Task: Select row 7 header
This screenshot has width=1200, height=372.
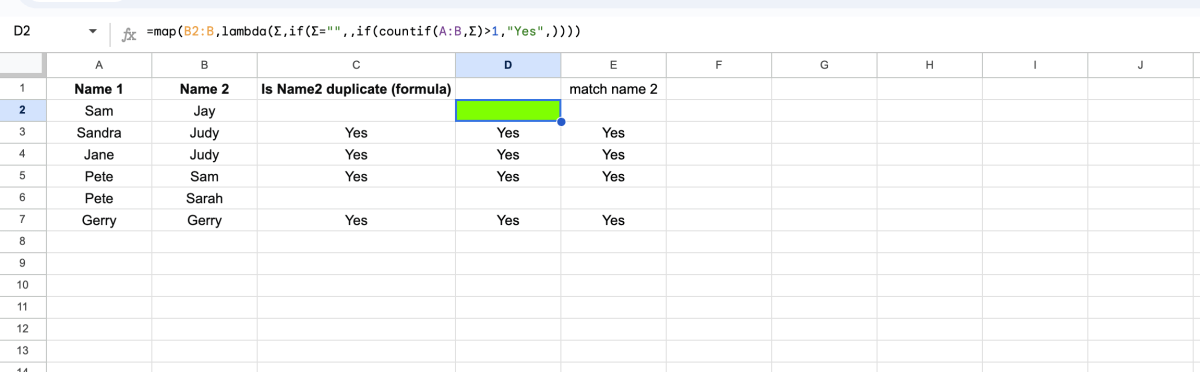Action: [x=22, y=220]
